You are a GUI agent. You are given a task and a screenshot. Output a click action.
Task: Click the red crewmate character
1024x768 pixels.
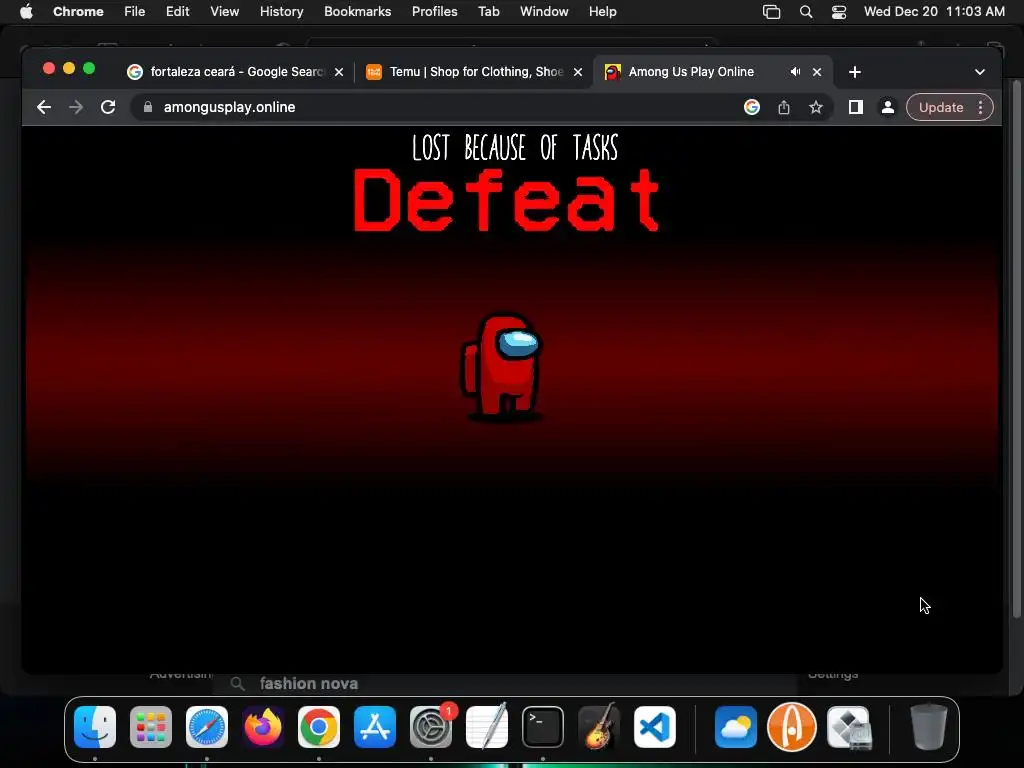coord(502,367)
